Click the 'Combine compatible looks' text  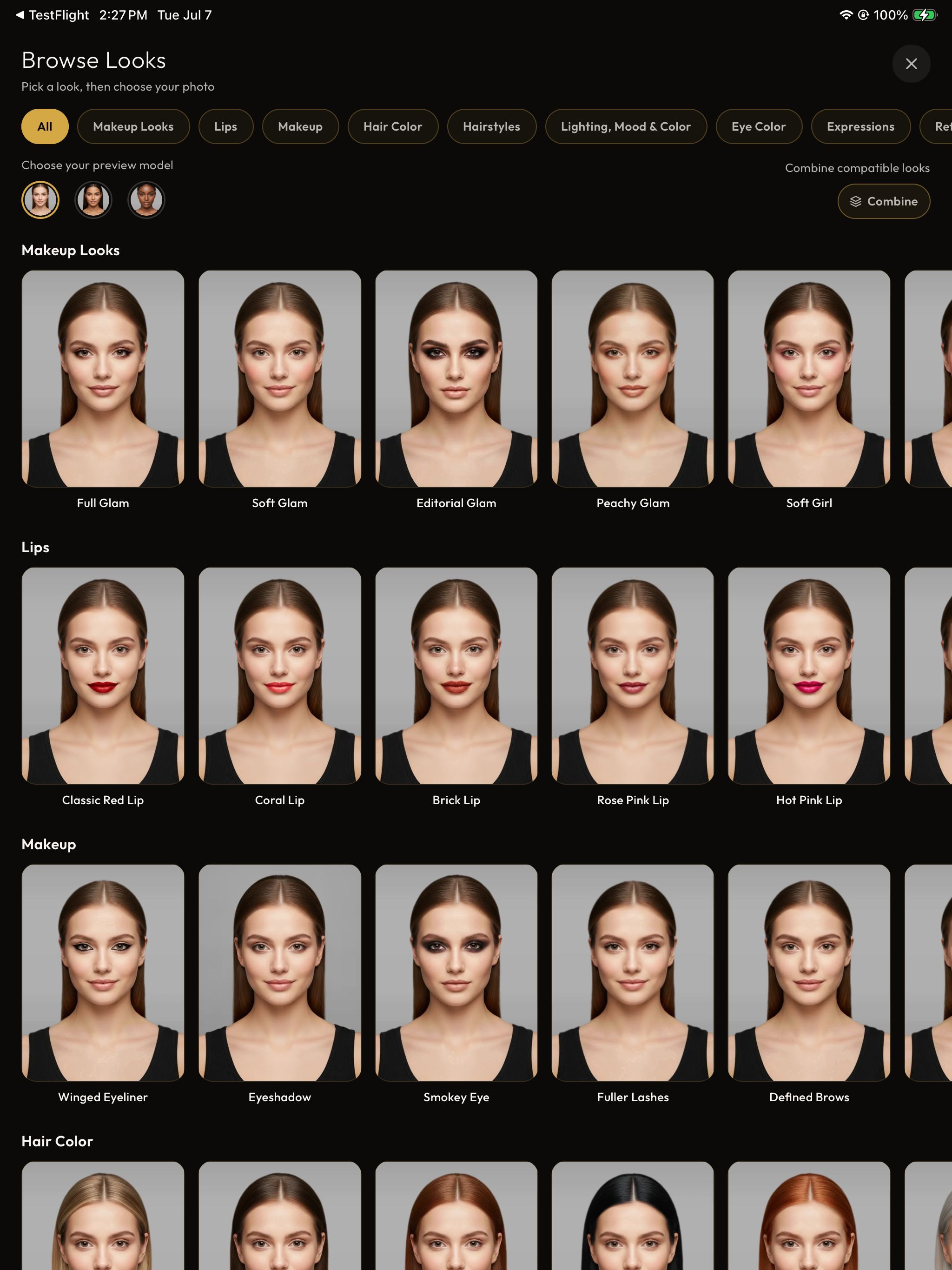857,168
